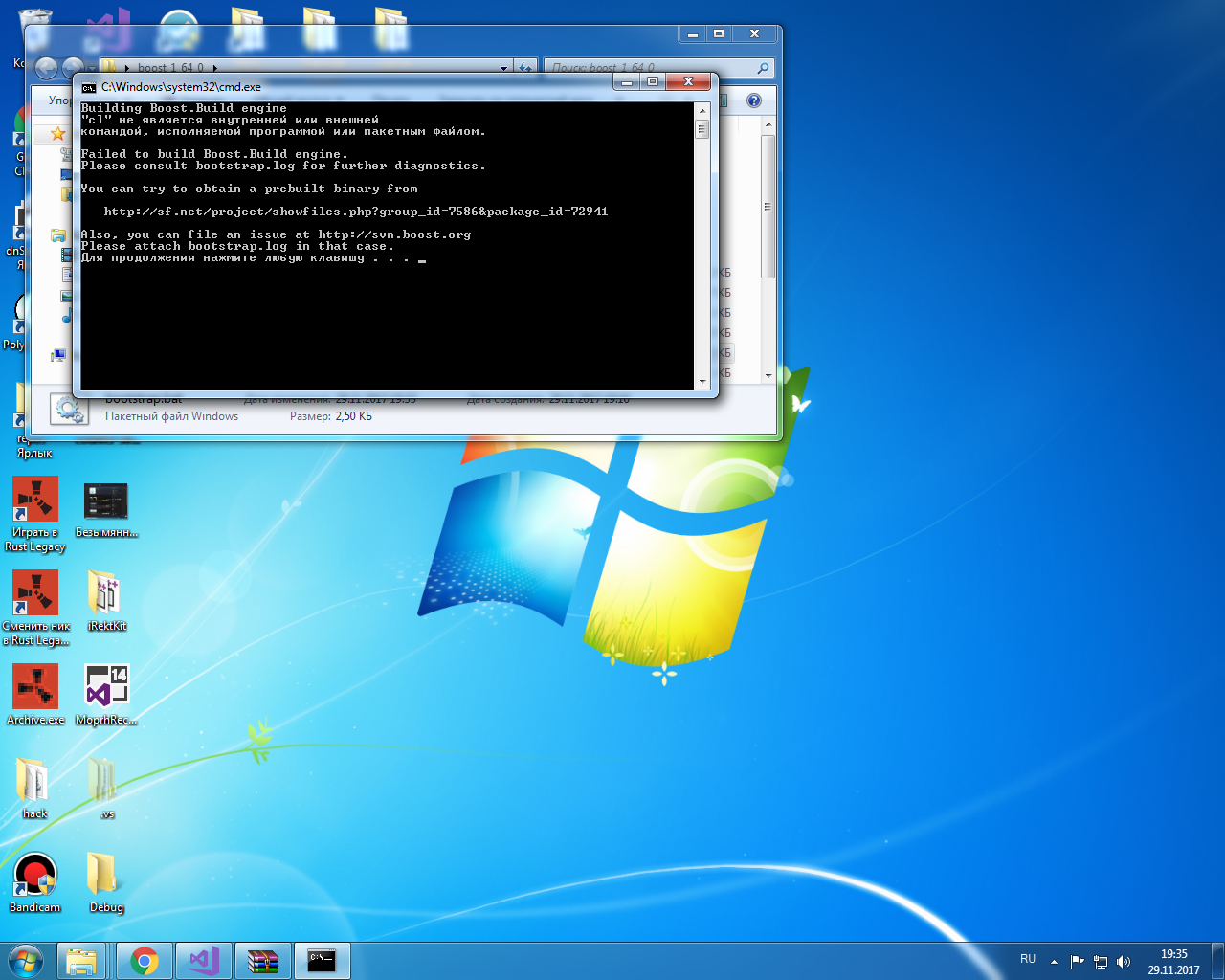1225x980 pixels.
Task: Open WinRAR from the taskbar
Action: click(x=262, y=961)
